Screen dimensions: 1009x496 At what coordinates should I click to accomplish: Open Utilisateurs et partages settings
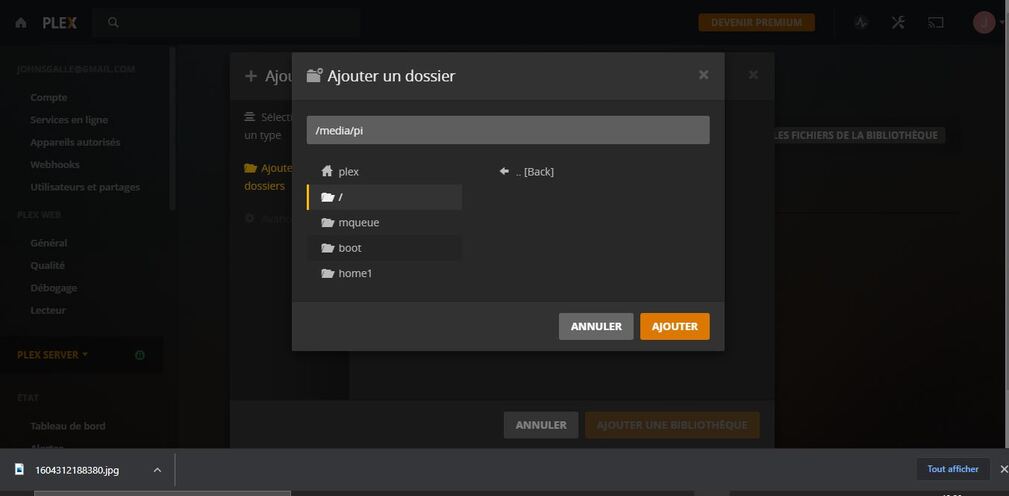point(85,187)
